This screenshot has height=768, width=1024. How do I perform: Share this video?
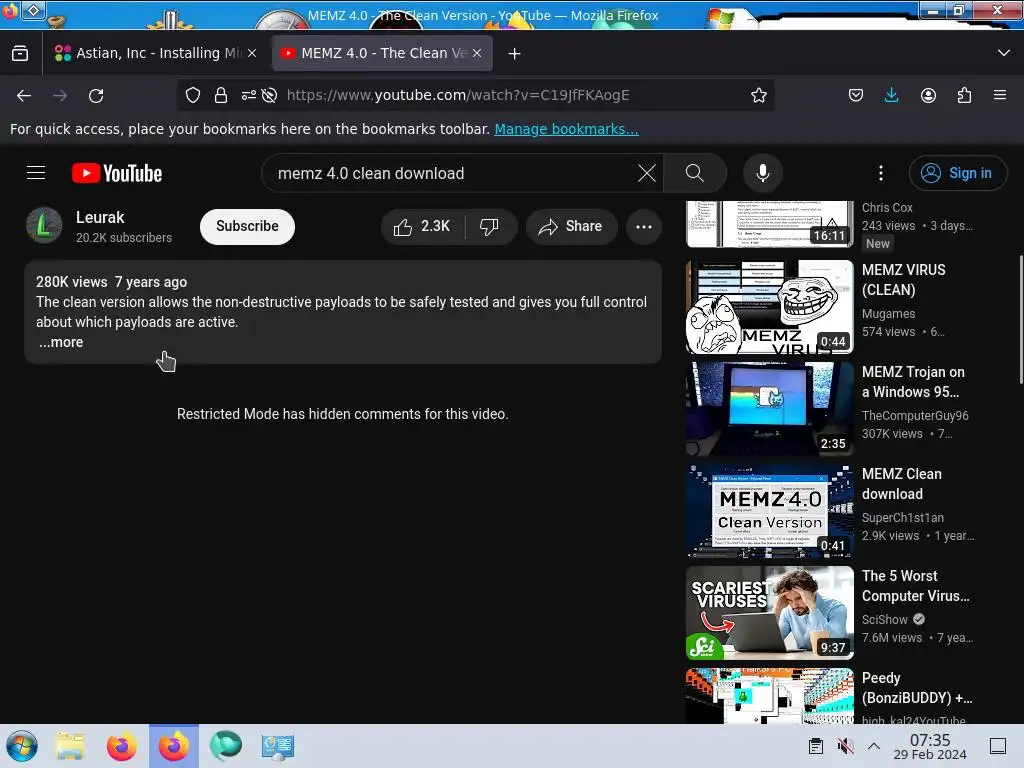(x=571, y=227)
